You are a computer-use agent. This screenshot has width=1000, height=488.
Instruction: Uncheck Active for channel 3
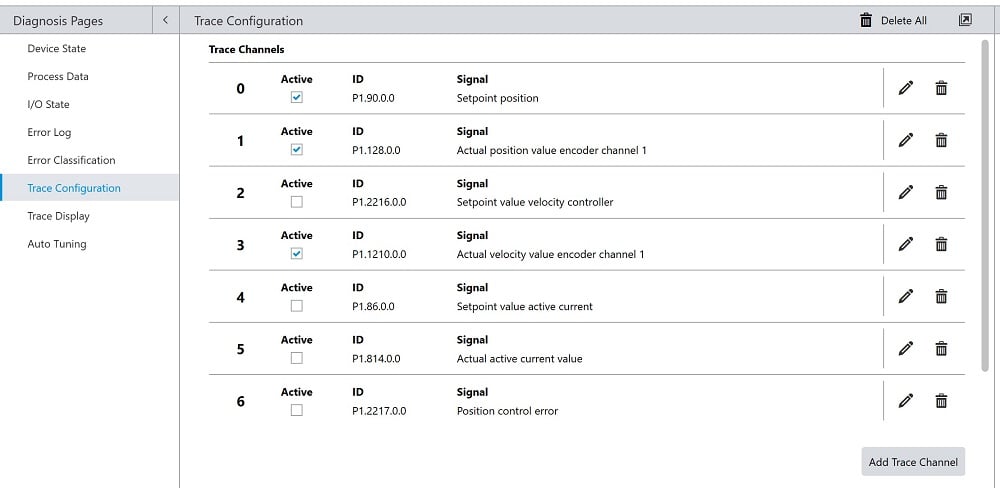click(x=297, y=254)
